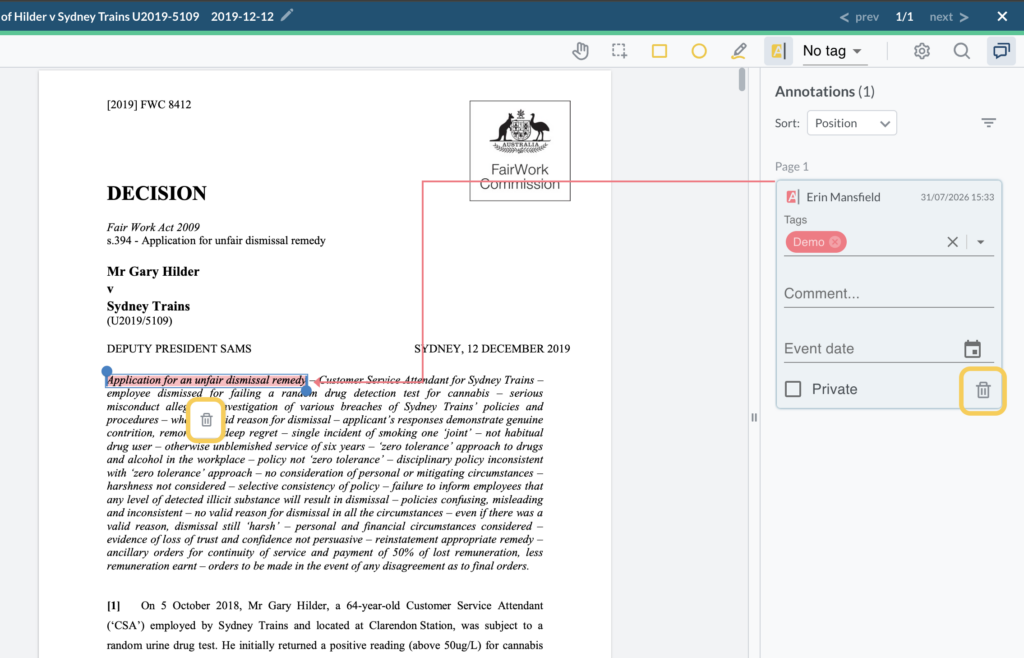1024x658 pixels.
Task: Click the panel splitter handle
Action: tap(754, 417)
